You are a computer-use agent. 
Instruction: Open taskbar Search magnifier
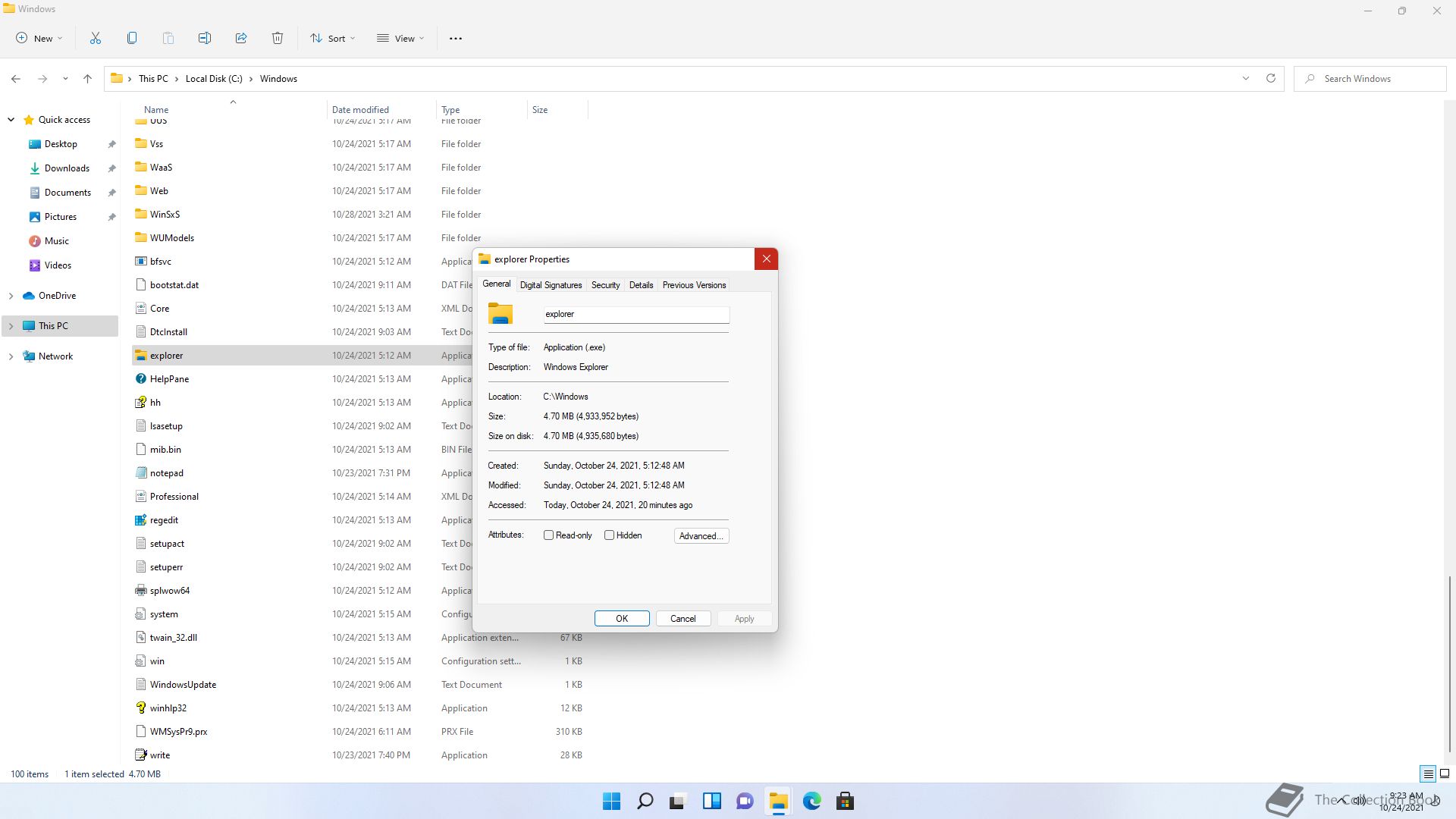coord(645,801)
